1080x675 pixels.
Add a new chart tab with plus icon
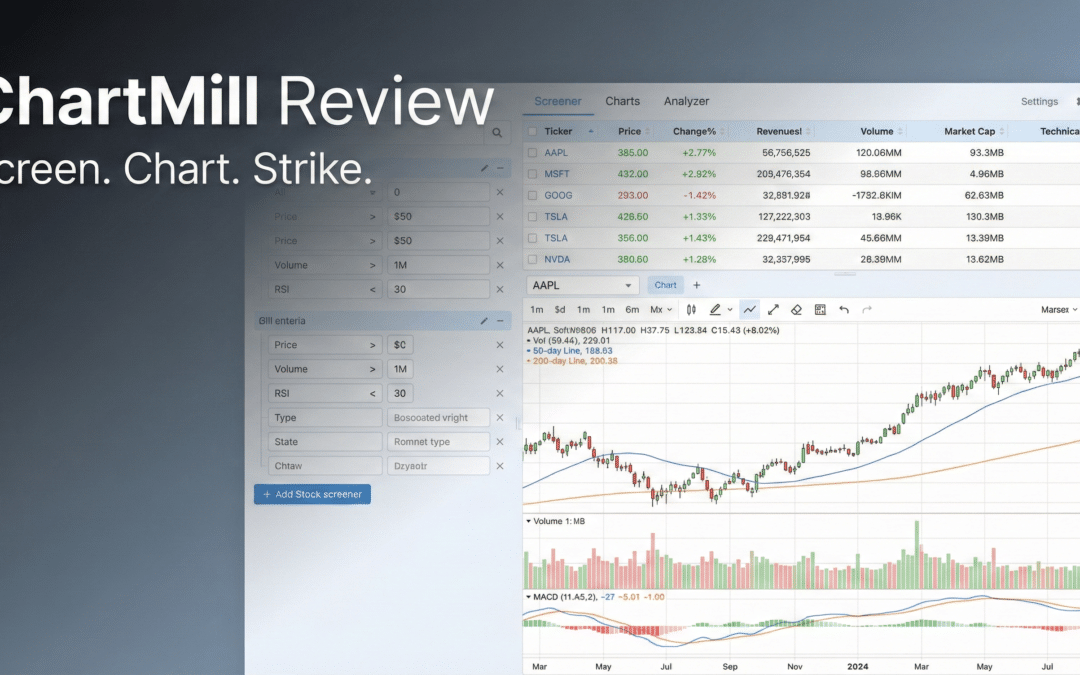[x=696, y=285]
